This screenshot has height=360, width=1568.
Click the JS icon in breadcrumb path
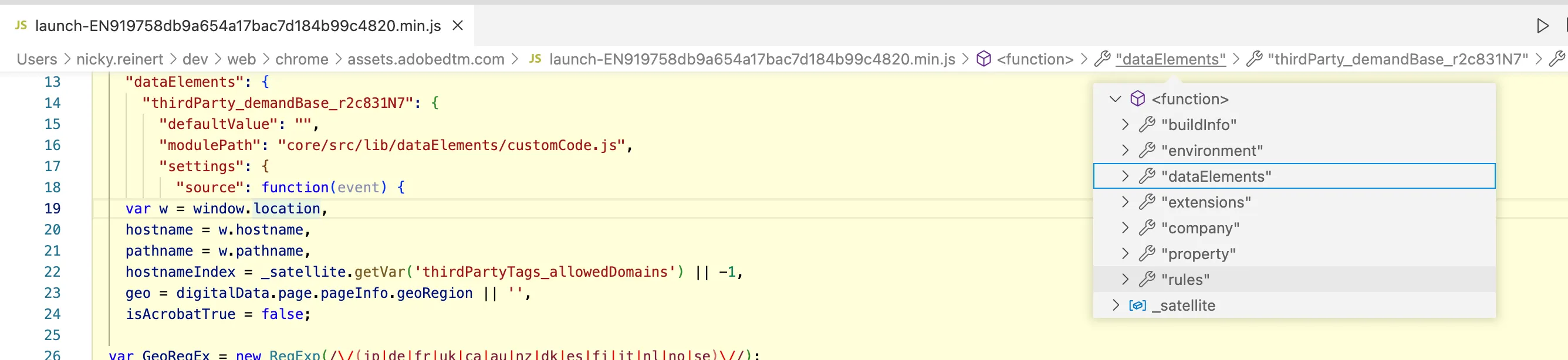(x=535, y=59)
